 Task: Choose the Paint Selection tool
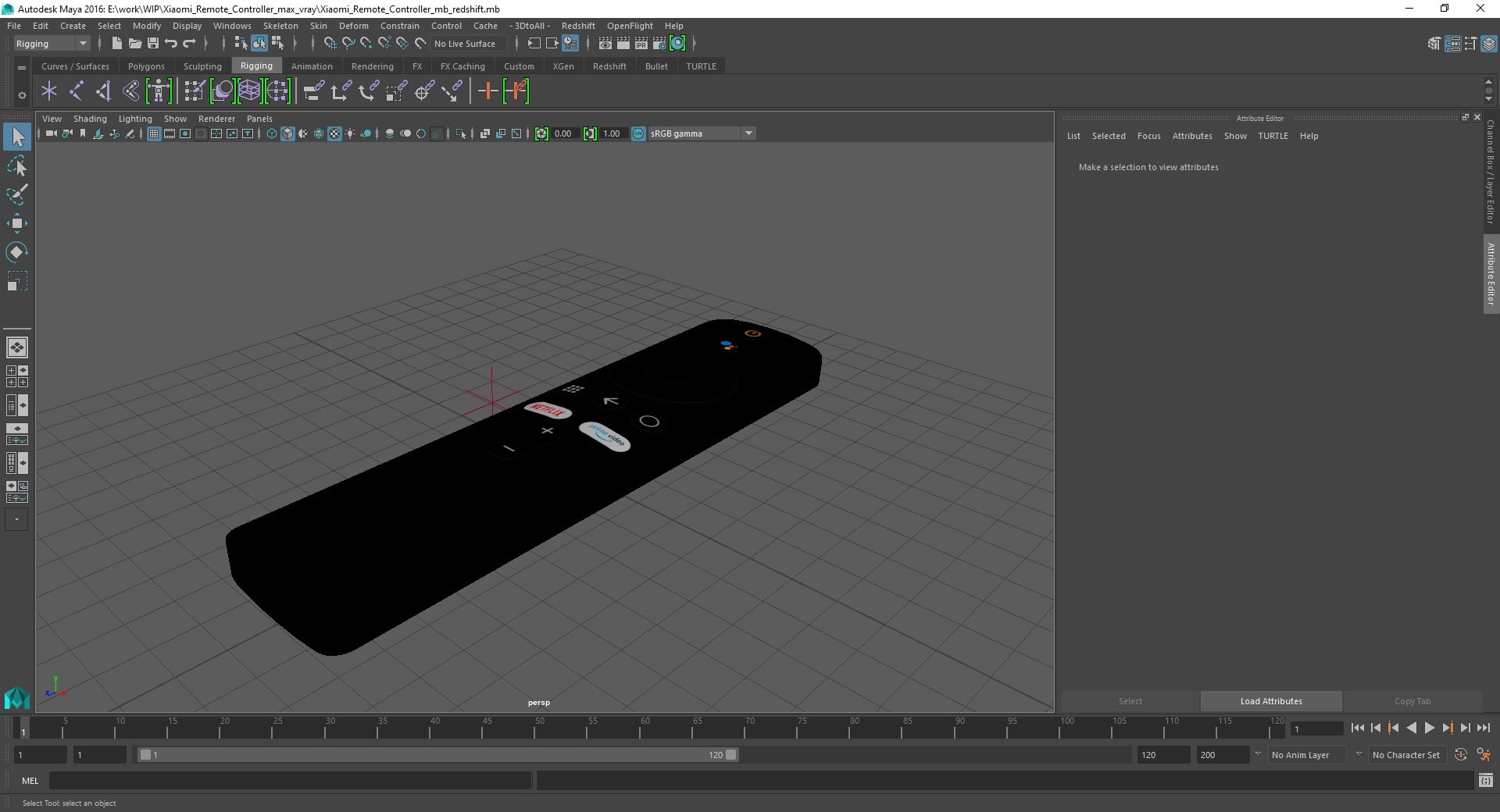(x=17, y=194)
